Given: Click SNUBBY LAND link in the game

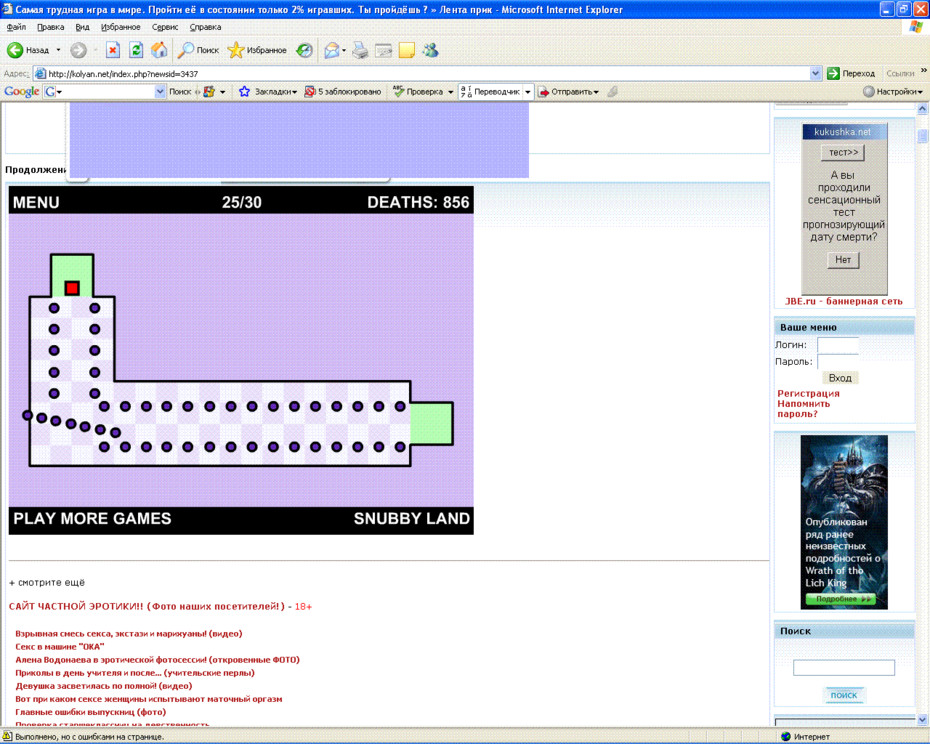Looking at the screenshot, I should pyautogui.click(x=412, y=519).
